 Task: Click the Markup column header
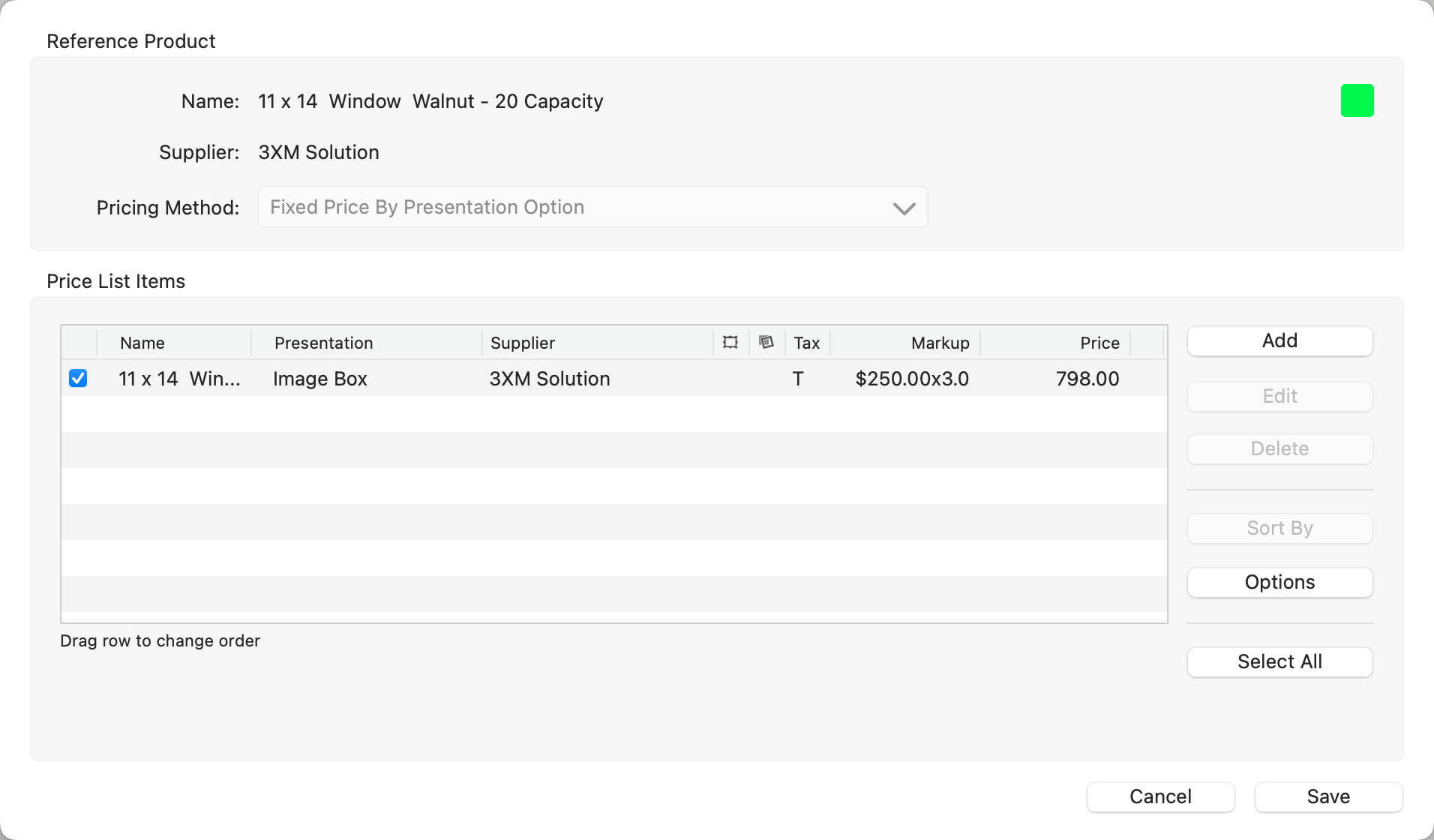[x=940, y=343]
